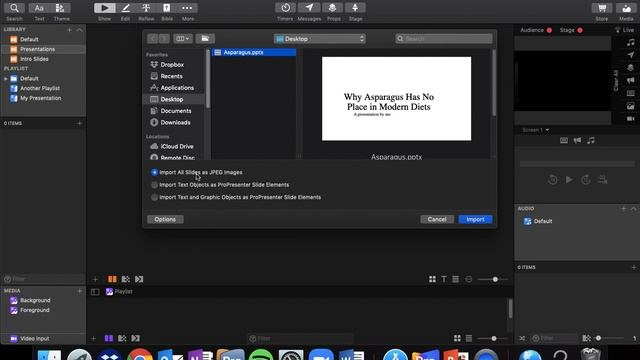Click the new folder icon in dialog
The height and width of the screenshot is (360, 640).
(x=205, y=39)
